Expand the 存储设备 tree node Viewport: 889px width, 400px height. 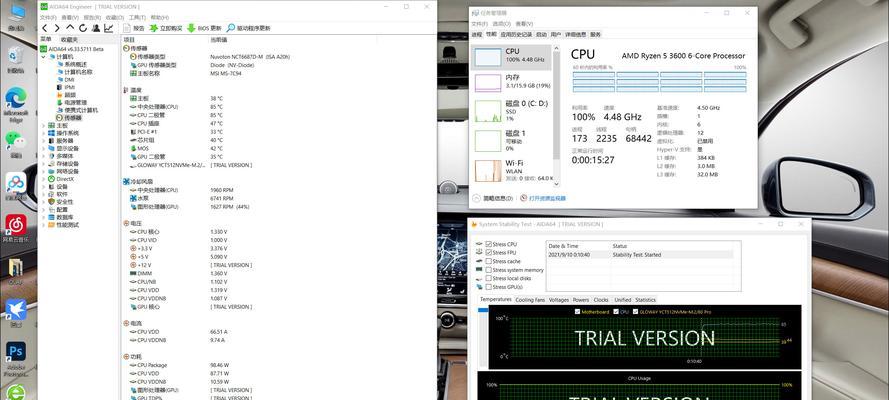[x=44, y=164]
